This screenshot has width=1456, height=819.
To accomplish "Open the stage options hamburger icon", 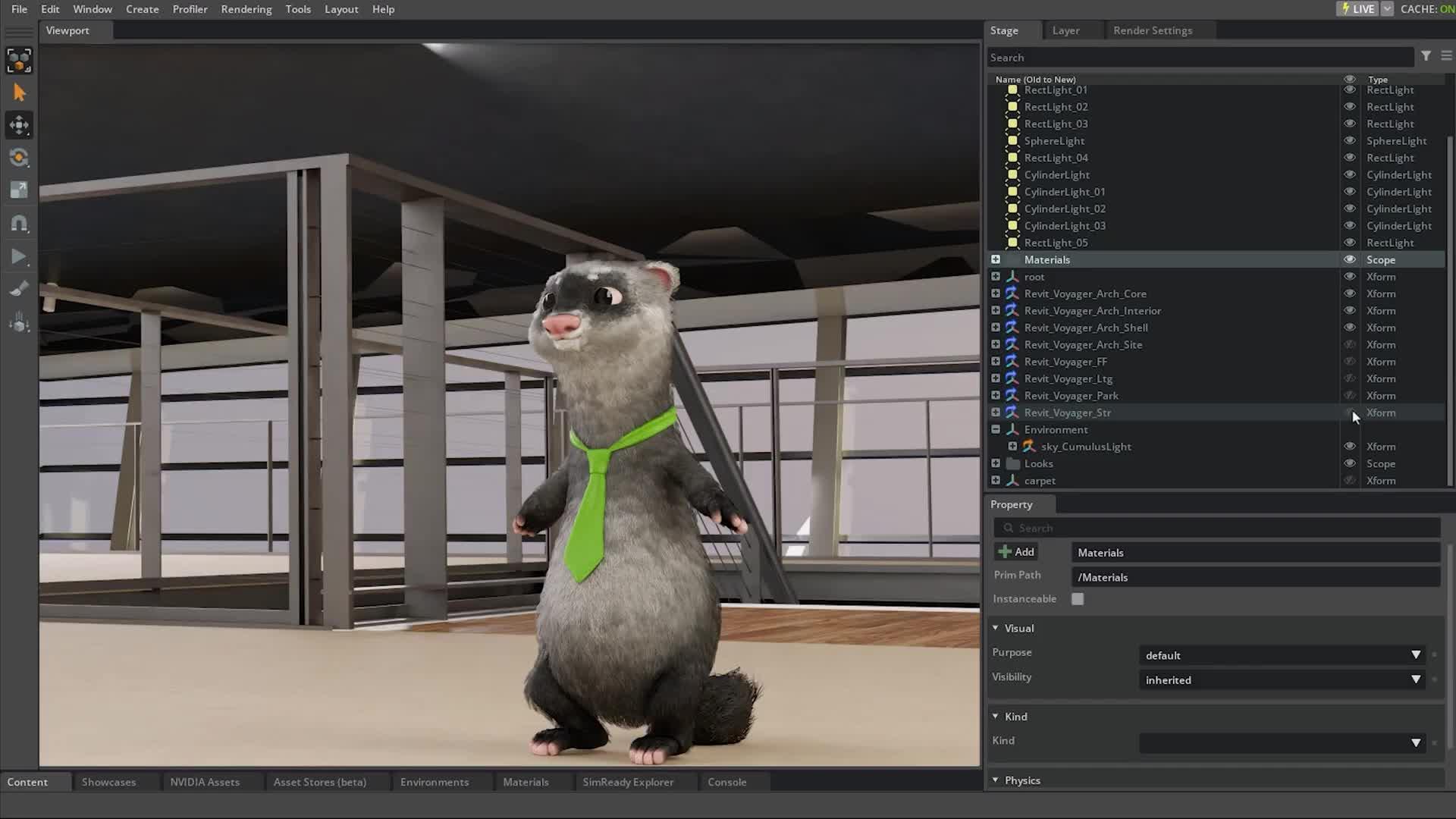I will [1446, 56].
